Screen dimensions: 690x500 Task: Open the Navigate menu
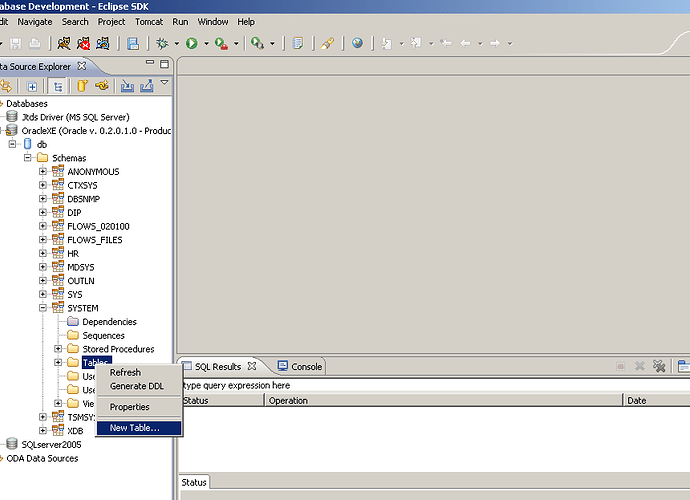tap(35, 22)
